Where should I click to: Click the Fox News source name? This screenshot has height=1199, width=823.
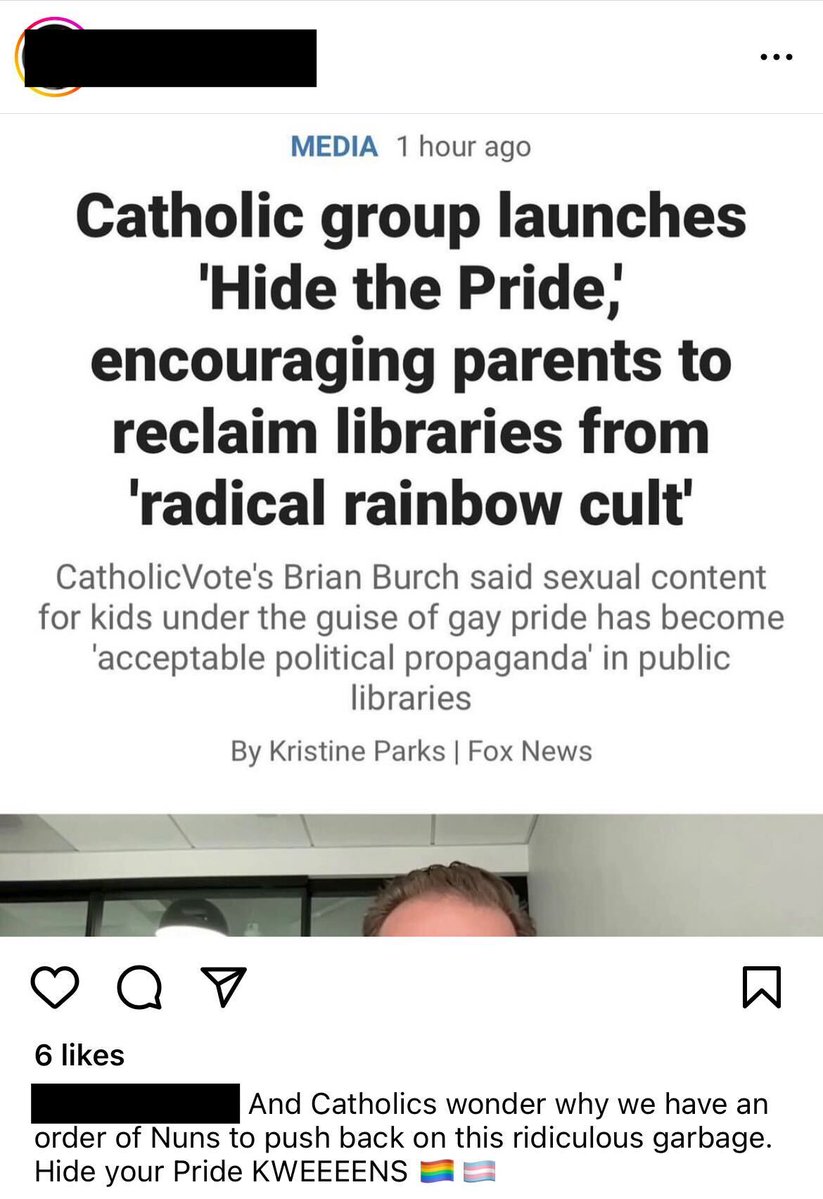coord(530,751)
